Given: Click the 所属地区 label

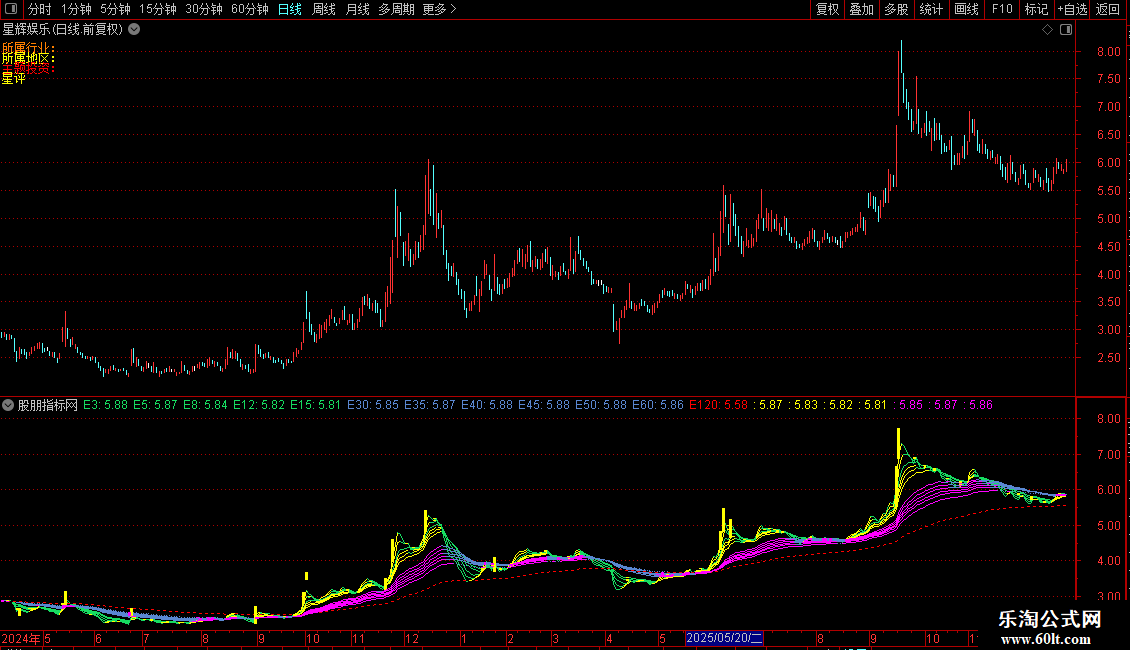Looking at the screenshot, I should coord(28,58).
